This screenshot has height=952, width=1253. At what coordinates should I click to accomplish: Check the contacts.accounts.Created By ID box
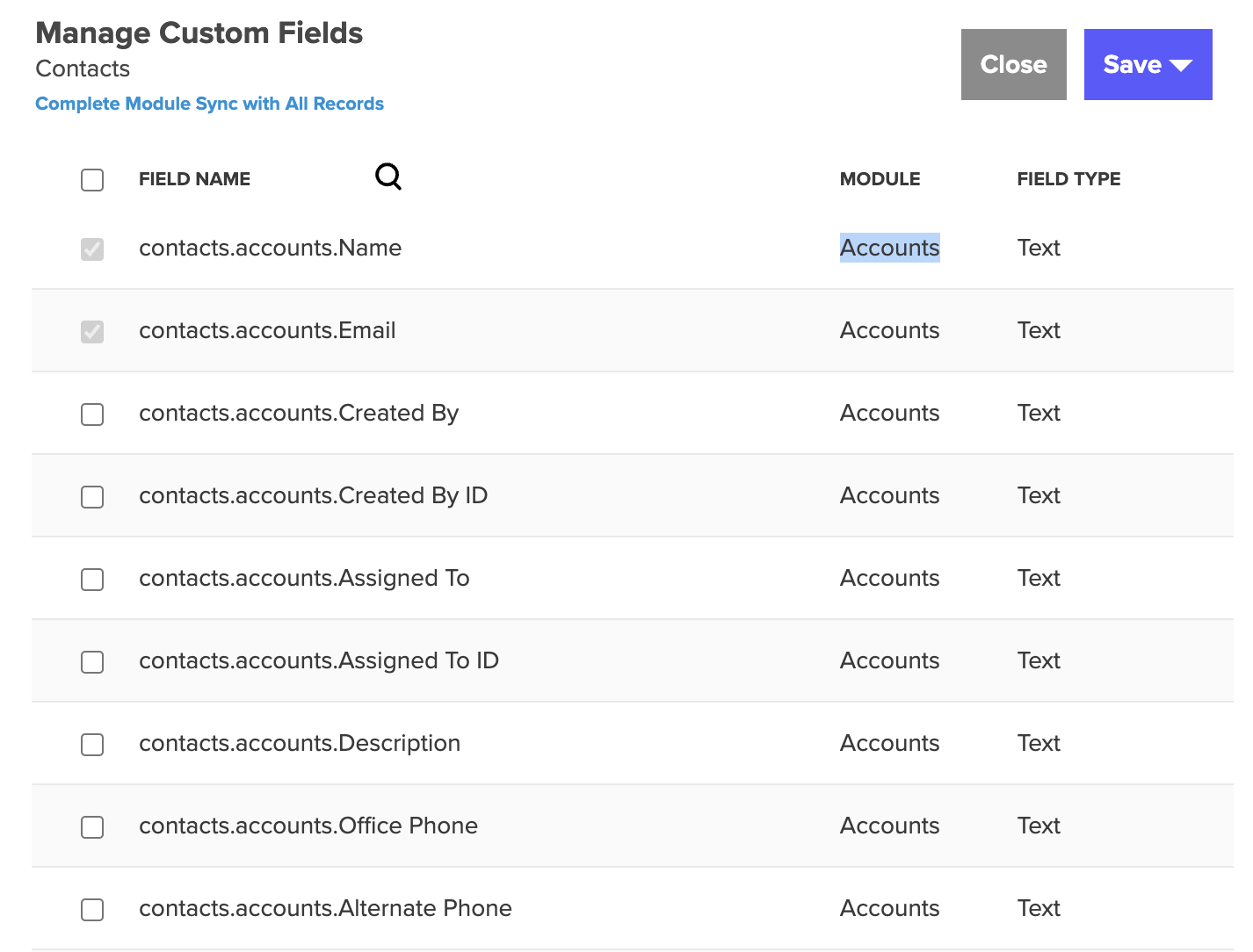92,497
